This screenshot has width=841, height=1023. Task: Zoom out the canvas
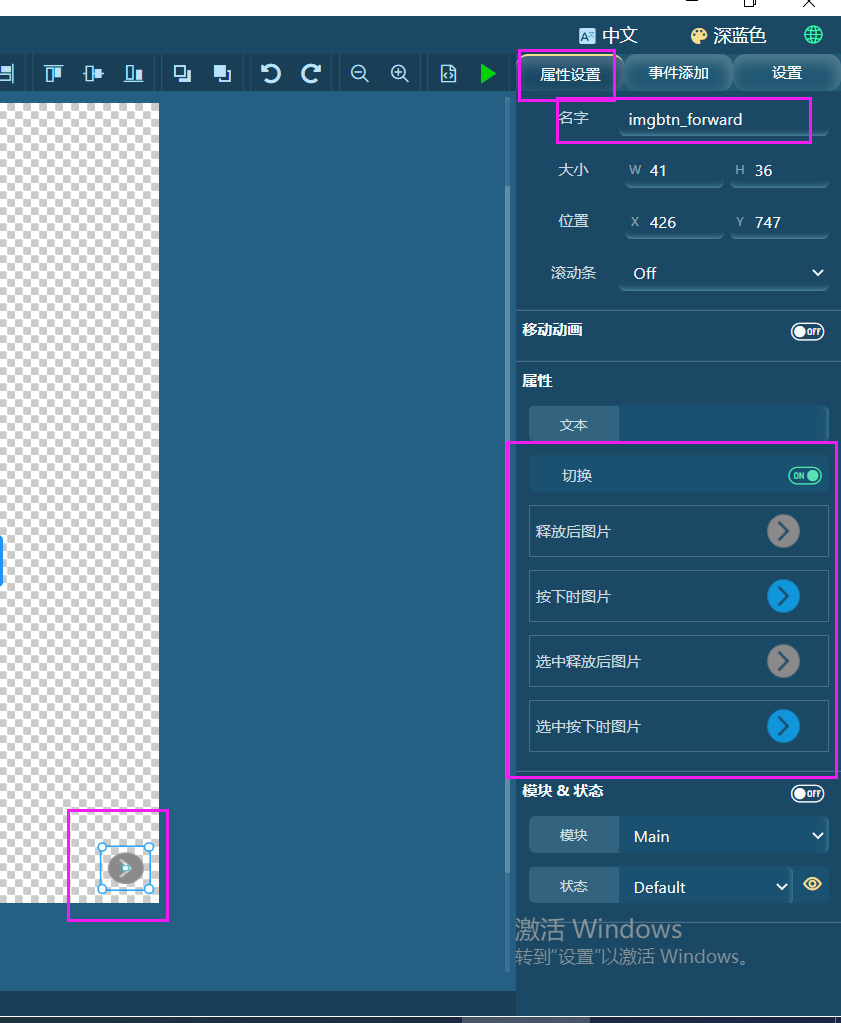pyautogui.click(x=359, y=73)
